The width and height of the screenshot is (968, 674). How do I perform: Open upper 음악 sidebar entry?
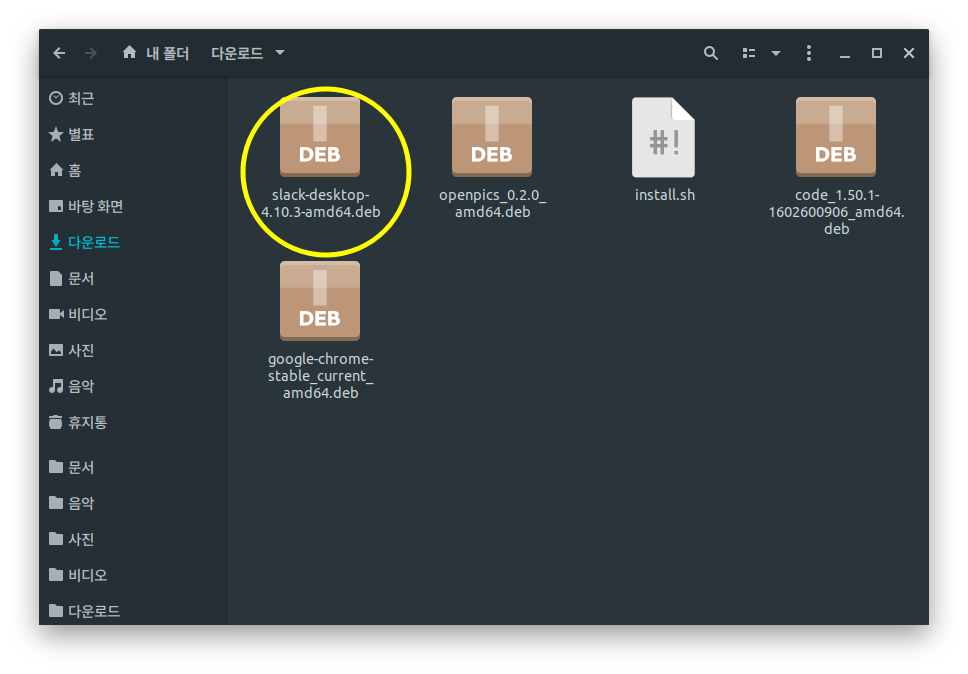point(81,386)
